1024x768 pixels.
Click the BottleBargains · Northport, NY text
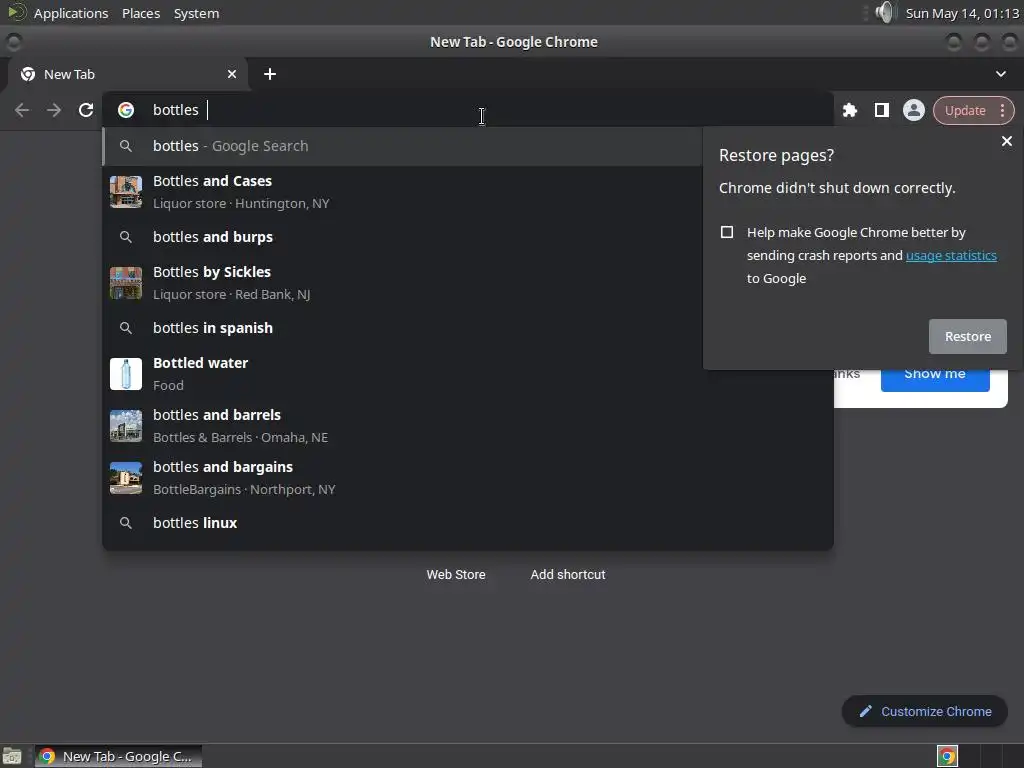click(244, 490)
